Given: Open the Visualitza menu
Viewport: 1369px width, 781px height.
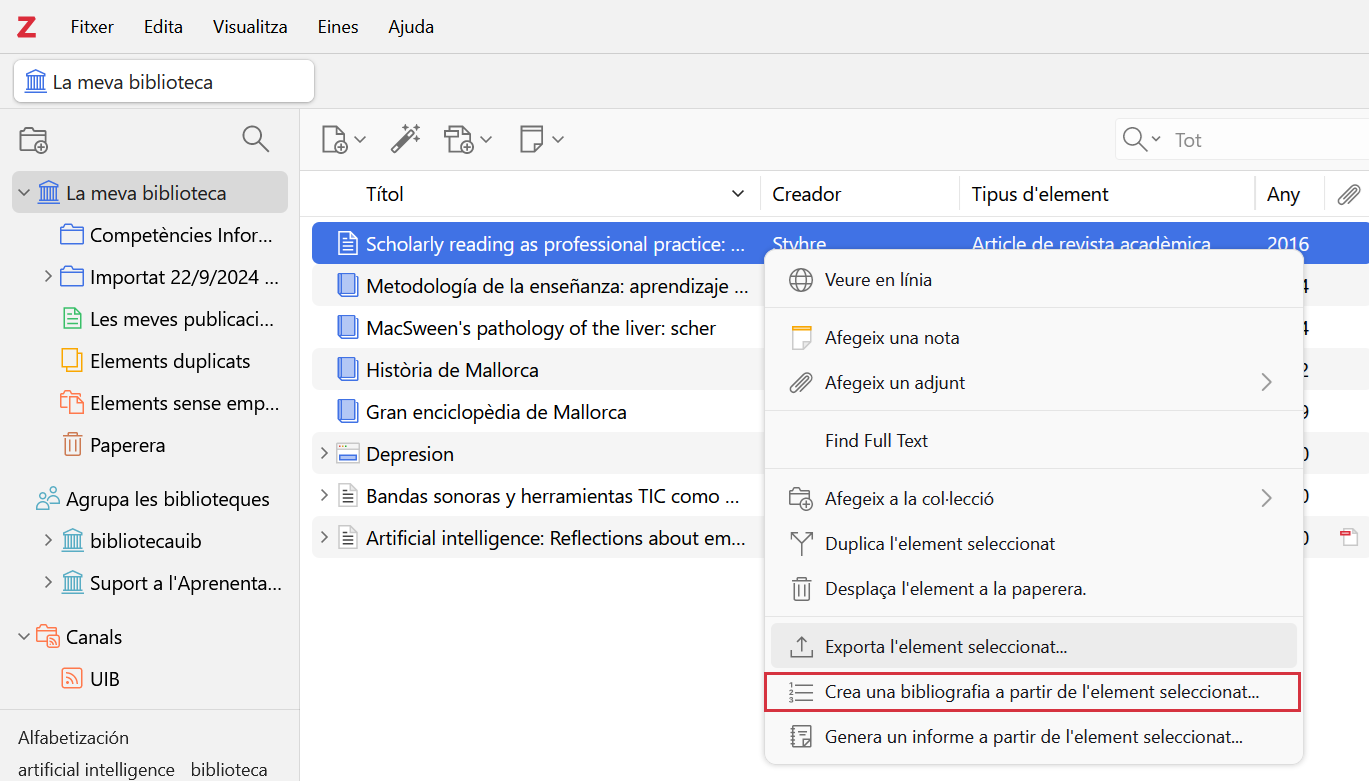Looking at the screenshot, I should pos(250,27).
